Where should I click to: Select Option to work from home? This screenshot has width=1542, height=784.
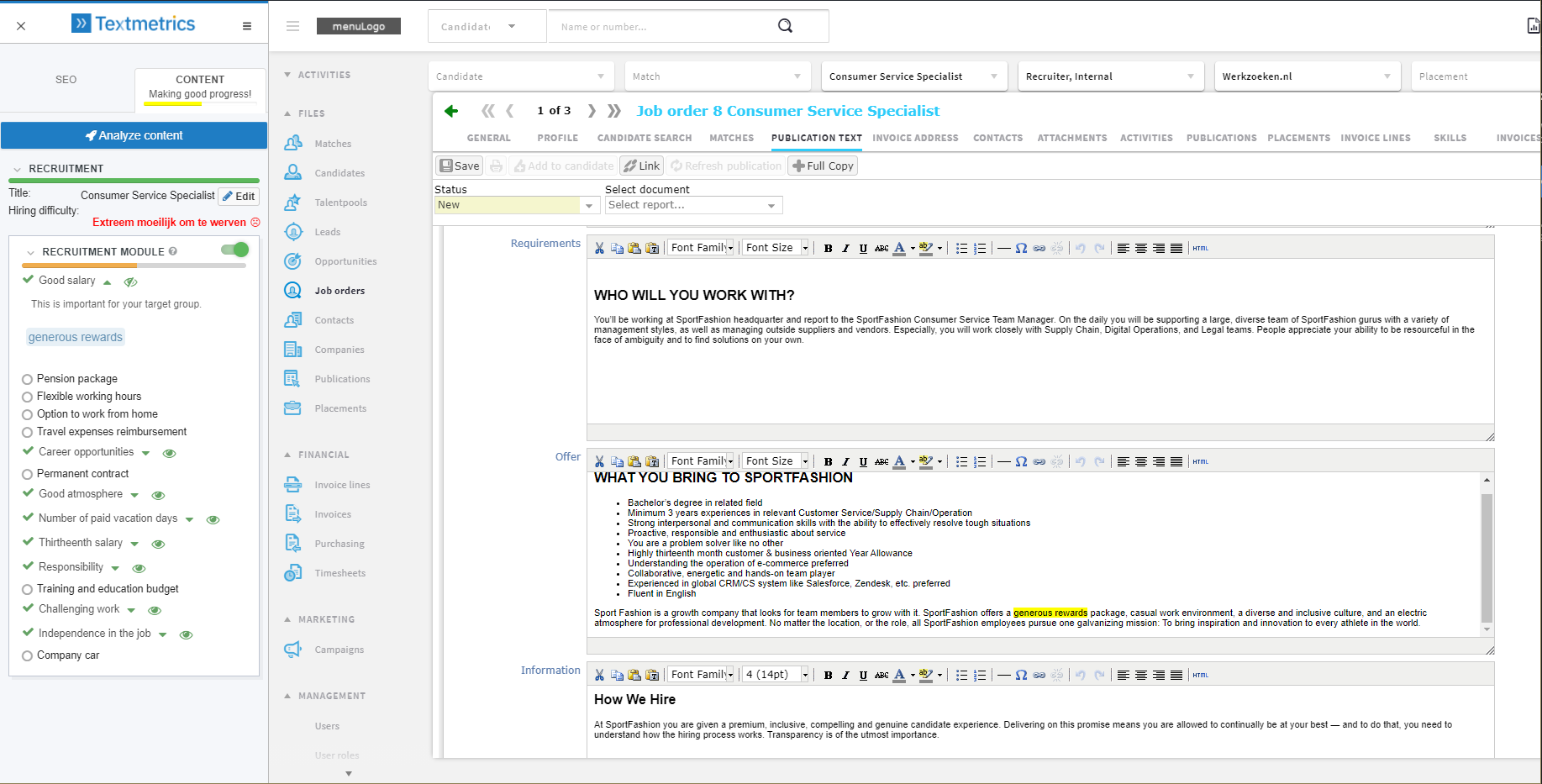27,414
